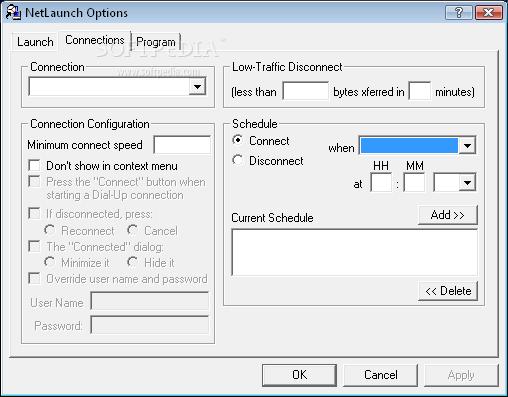Click the help question mark button
The height and width of the screenshot is (397, 508).
459,13
